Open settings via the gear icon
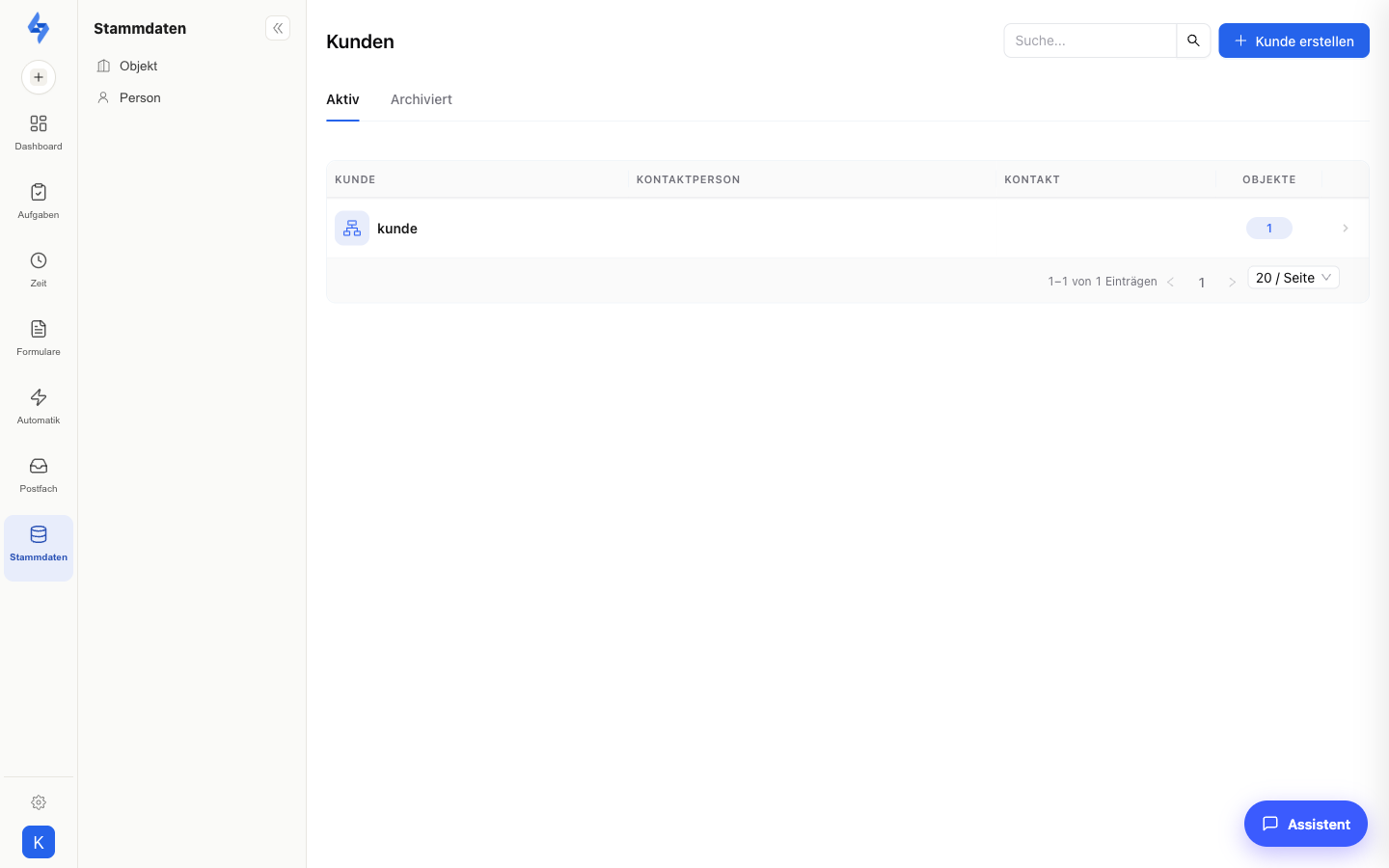The height and width of the screenshot is (868, 1389). tap(39, 802)
